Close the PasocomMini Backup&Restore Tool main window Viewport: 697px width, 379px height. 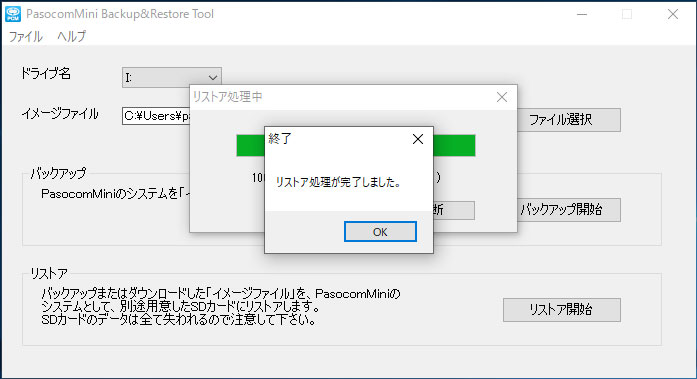(x=673, y=14)
